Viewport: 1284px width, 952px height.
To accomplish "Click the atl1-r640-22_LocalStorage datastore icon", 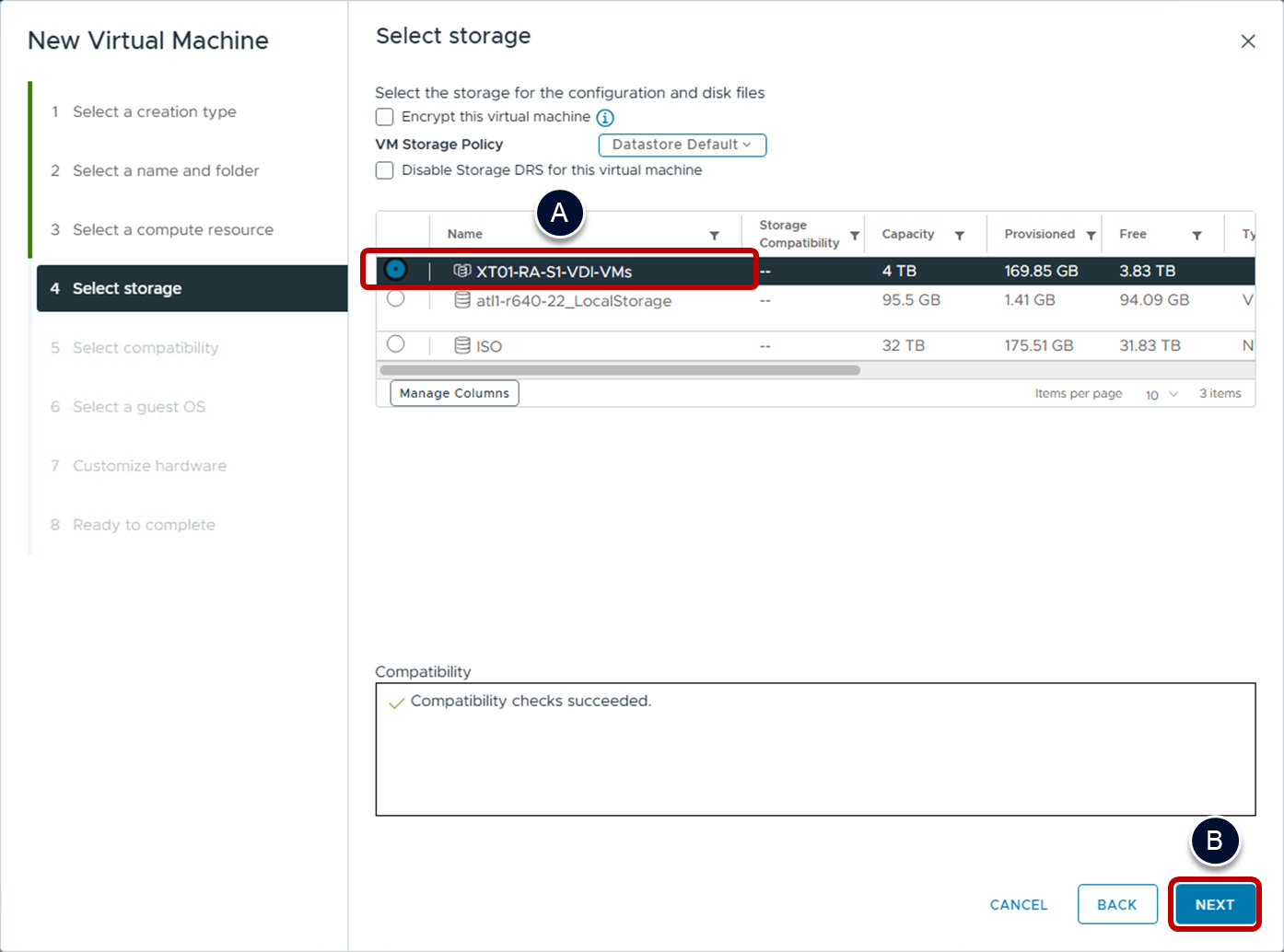I will pyautogui.click(x=462, y=300).
